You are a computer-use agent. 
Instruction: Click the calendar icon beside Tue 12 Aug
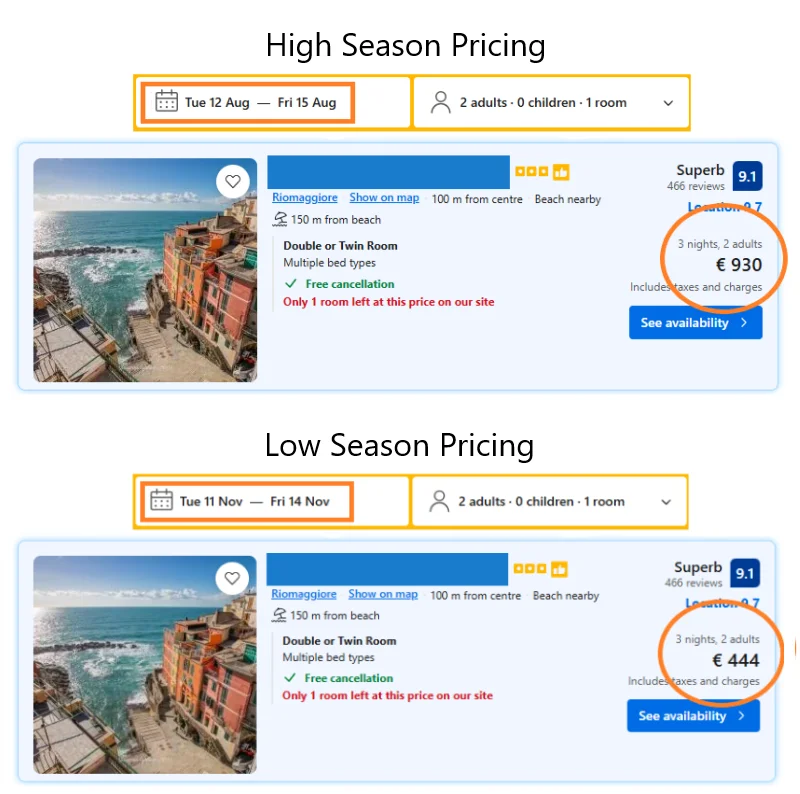click(167, 102)
